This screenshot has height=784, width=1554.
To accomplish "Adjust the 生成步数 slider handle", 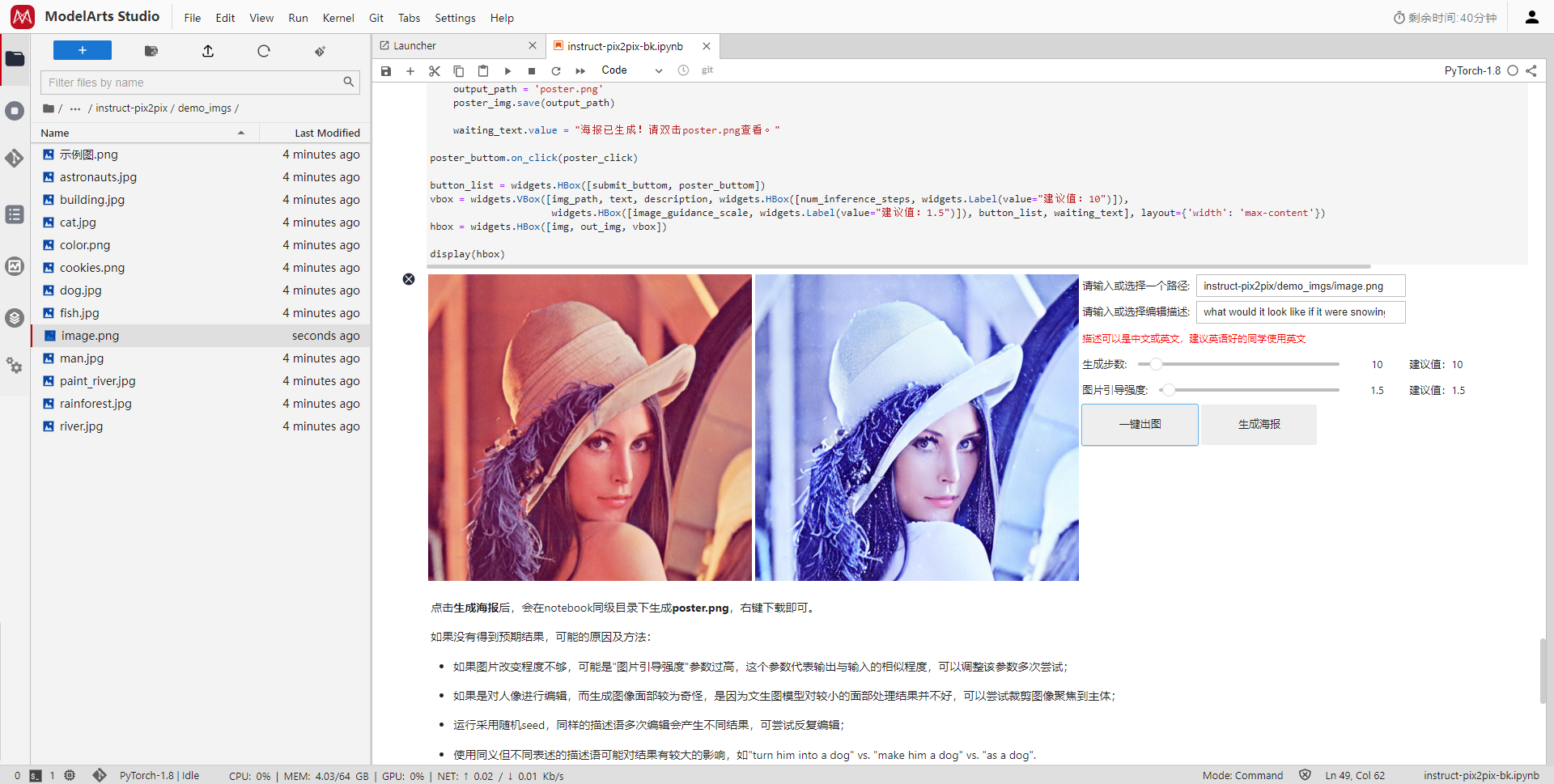I will [x=1156, y=364].
